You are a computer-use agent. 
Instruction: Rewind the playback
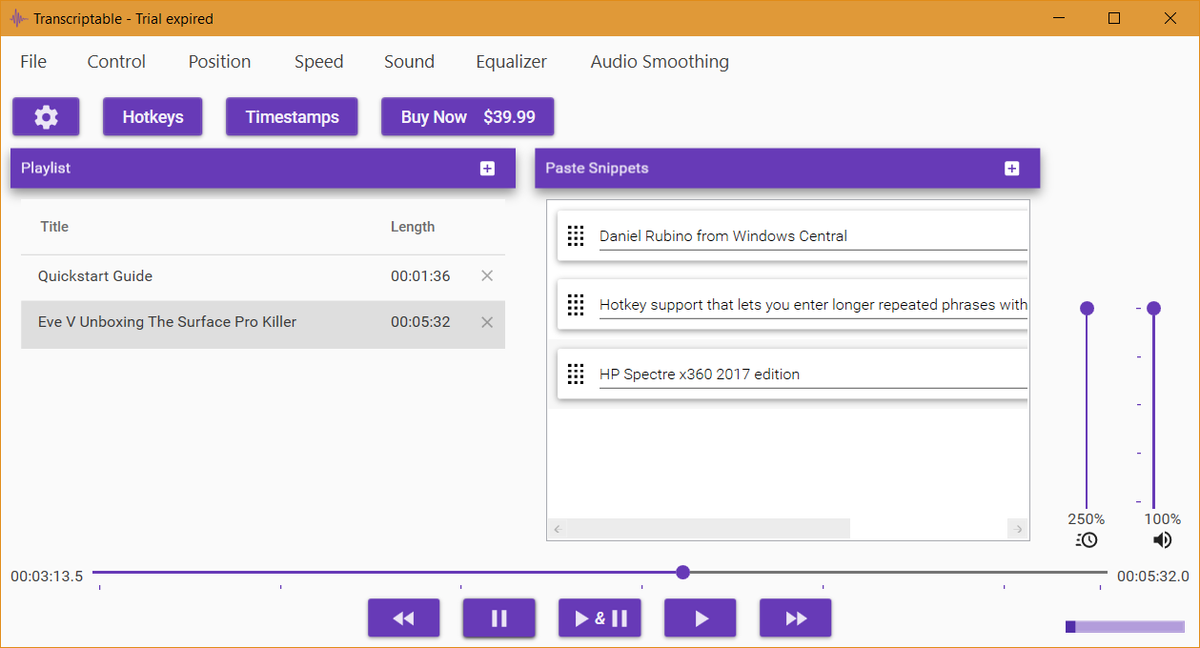[x=403, y=617]
